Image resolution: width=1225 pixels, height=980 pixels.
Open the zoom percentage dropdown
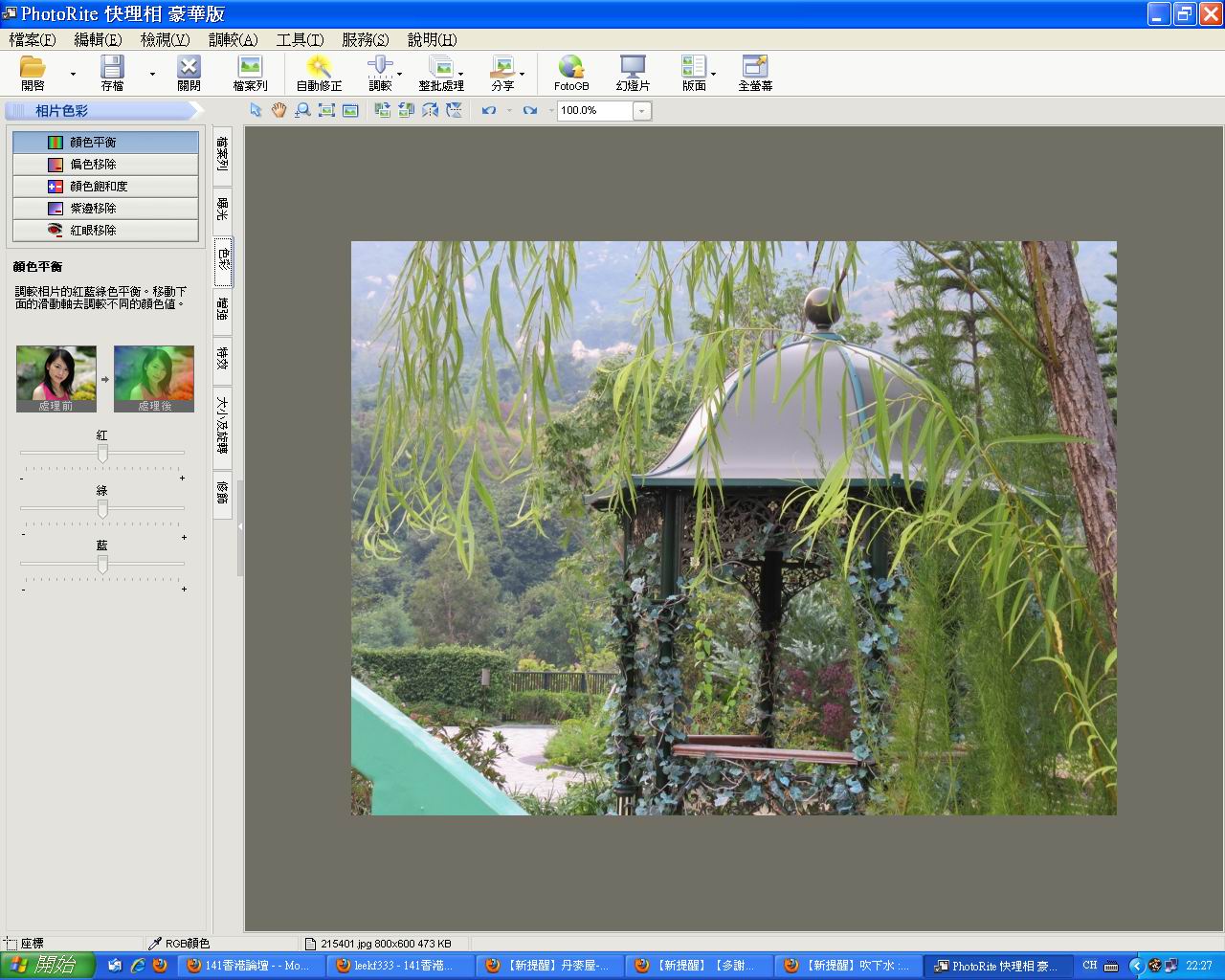click(642, 111)
